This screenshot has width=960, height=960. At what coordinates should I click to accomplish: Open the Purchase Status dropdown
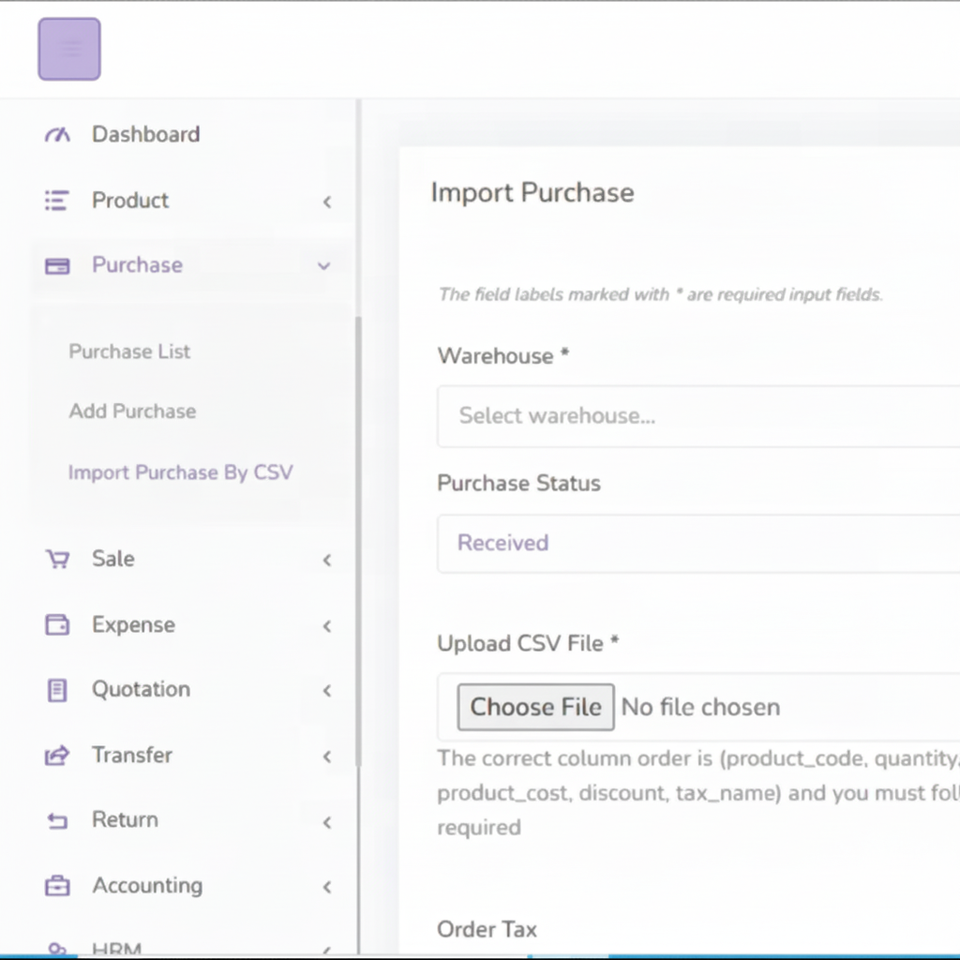tap(698, 543)
